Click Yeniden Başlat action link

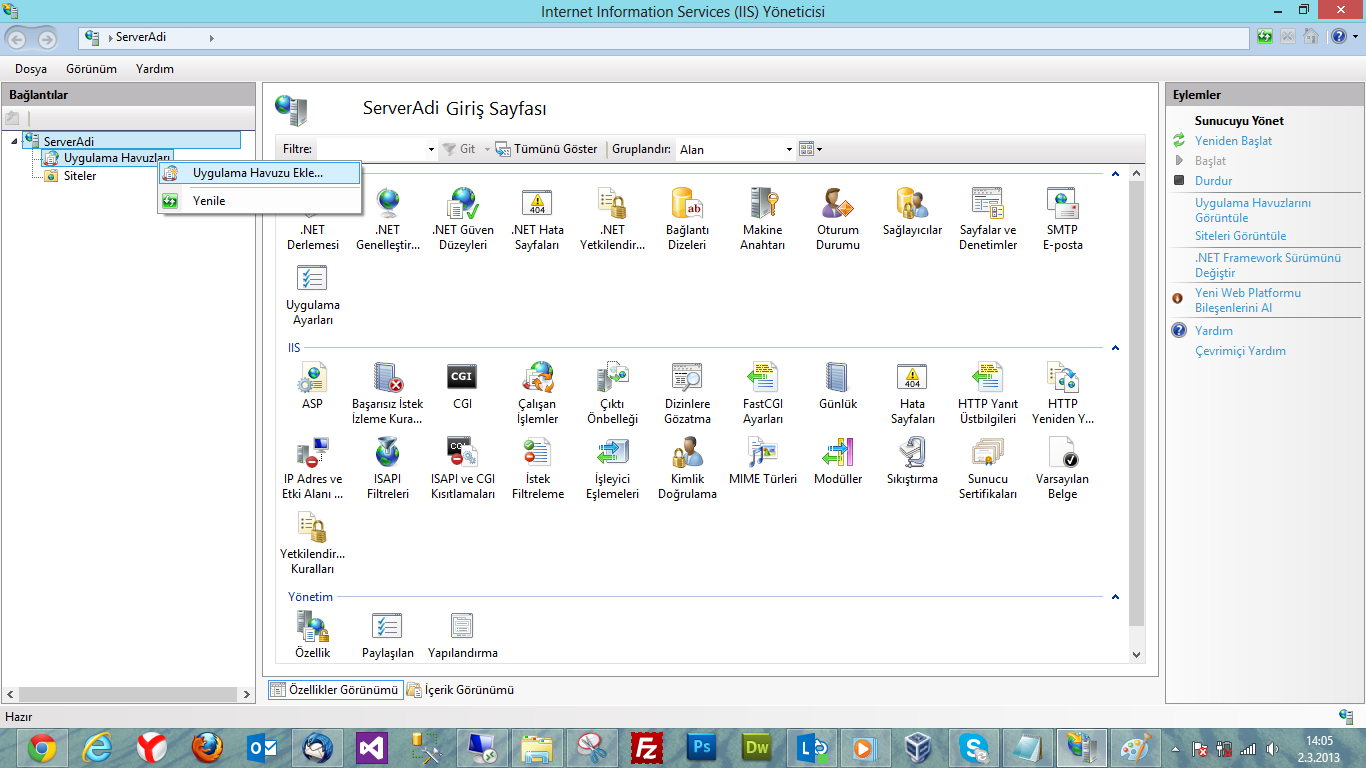[1233, 141]
